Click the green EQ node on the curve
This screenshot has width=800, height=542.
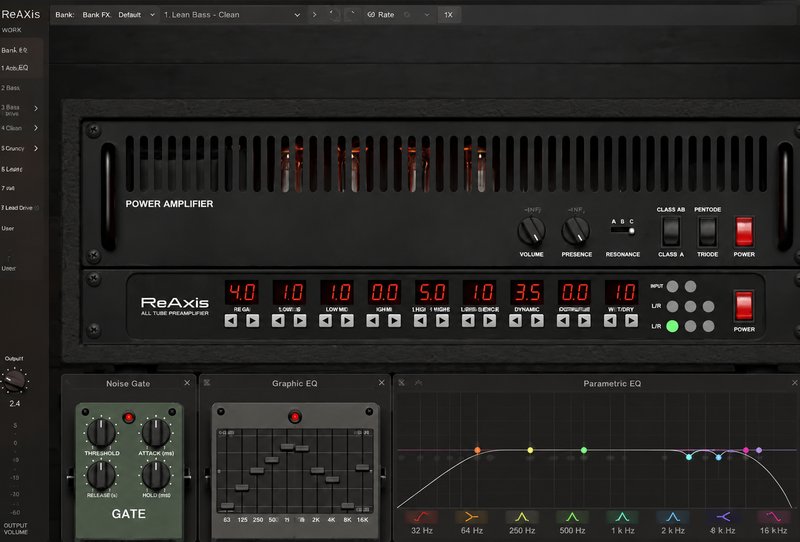pyautogui.click(x=584, y=450)
